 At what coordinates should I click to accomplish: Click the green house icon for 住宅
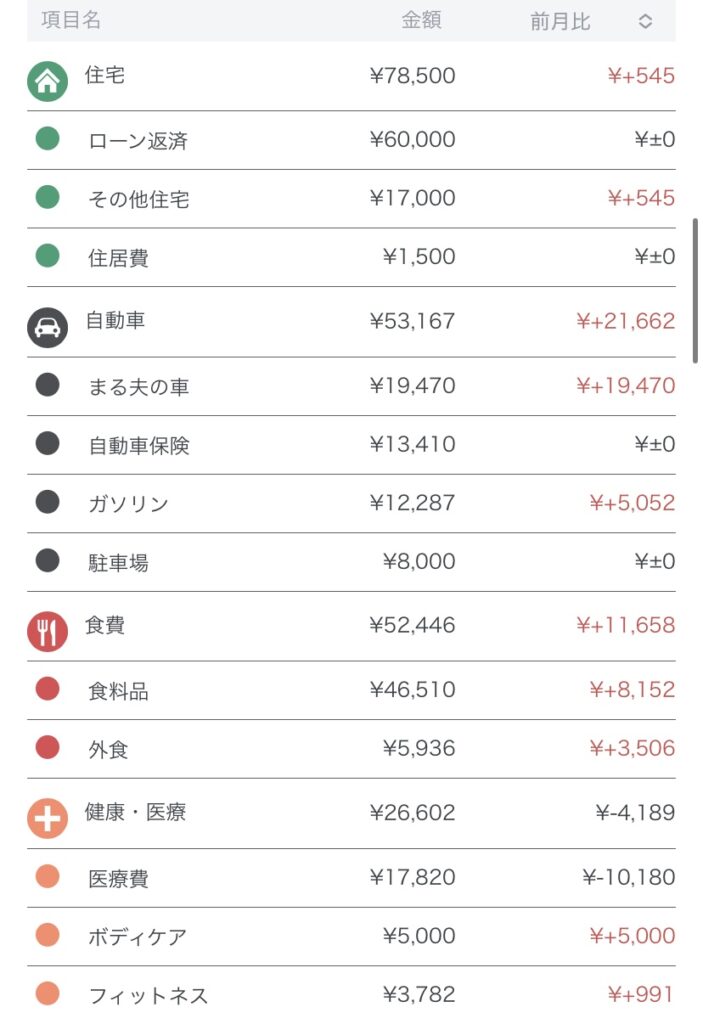47,81
